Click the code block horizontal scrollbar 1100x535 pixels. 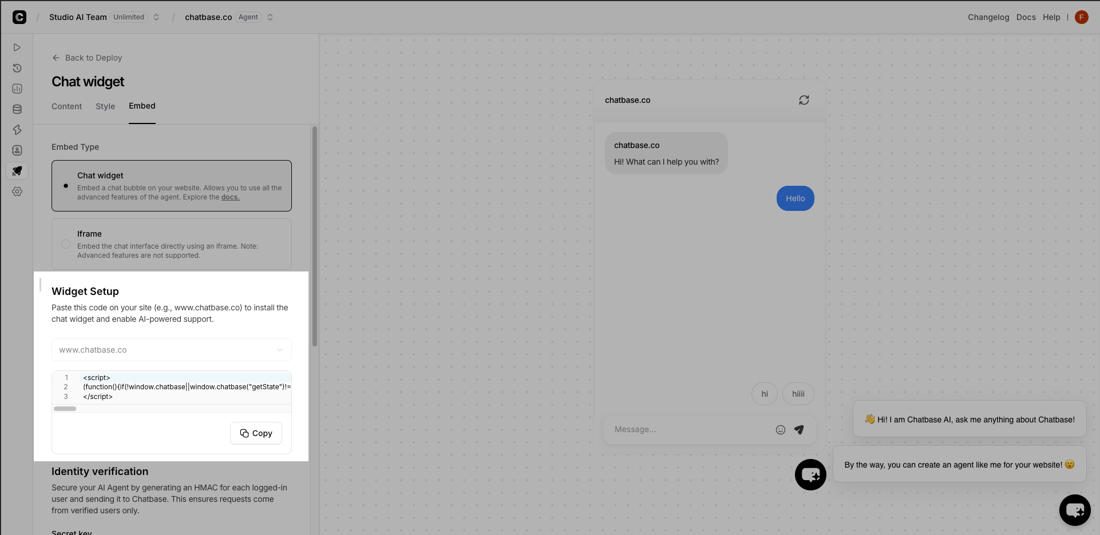coord(65,408)
